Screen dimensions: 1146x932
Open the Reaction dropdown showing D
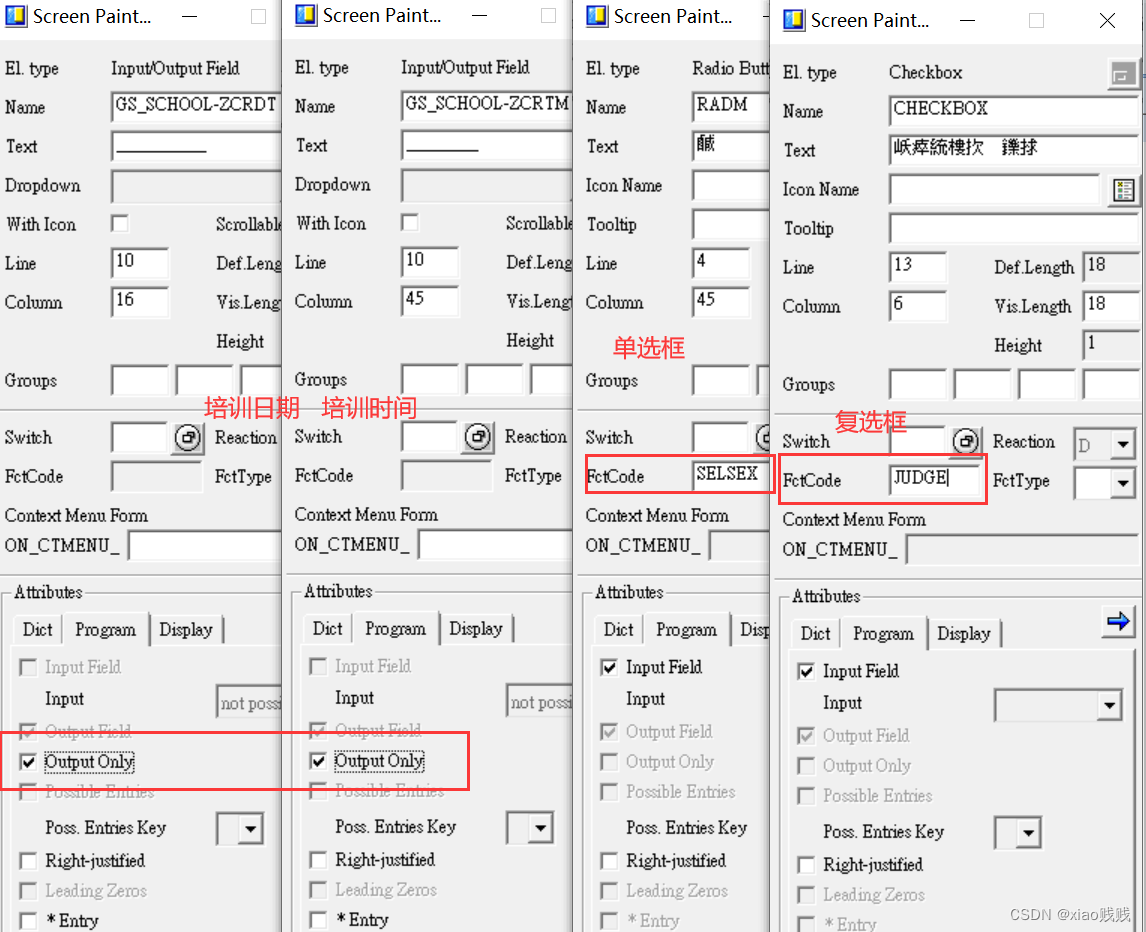(x=1103, y=442)
